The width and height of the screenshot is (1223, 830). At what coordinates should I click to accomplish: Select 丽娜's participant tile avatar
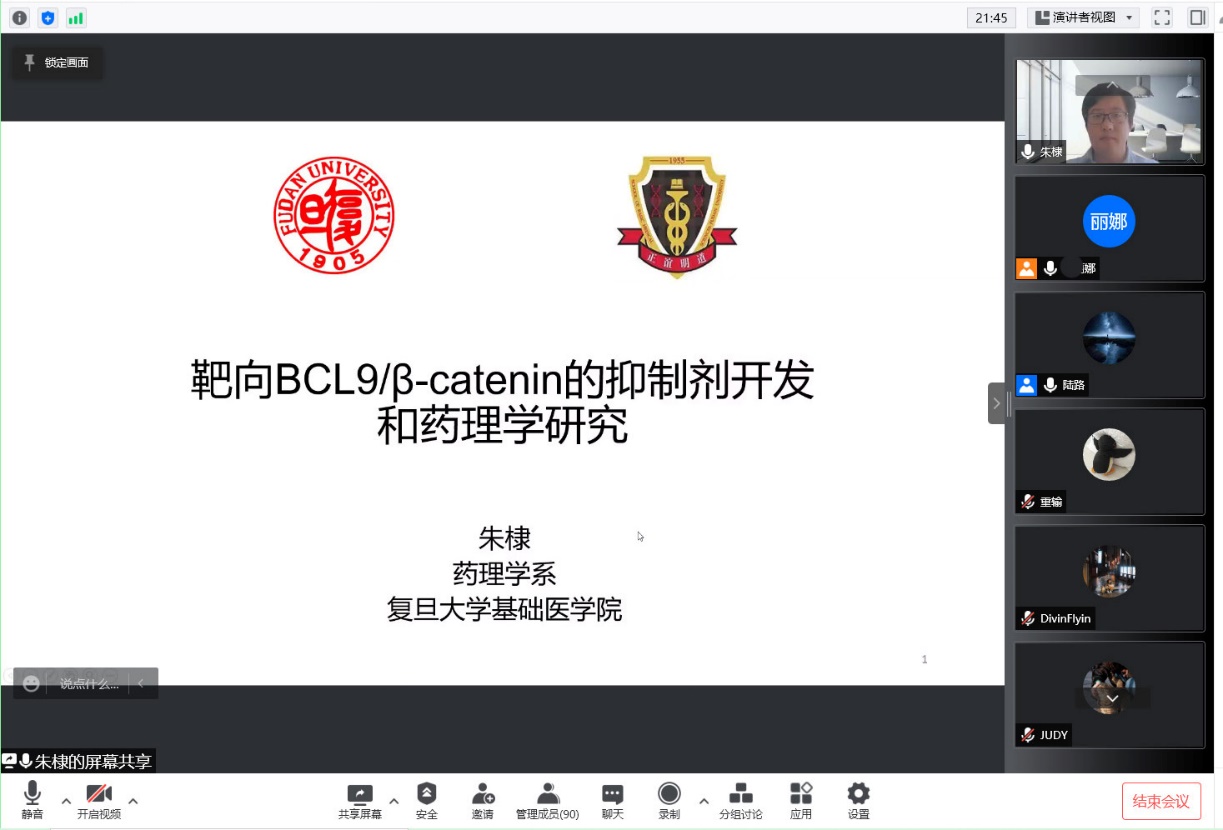[1109, 222]
